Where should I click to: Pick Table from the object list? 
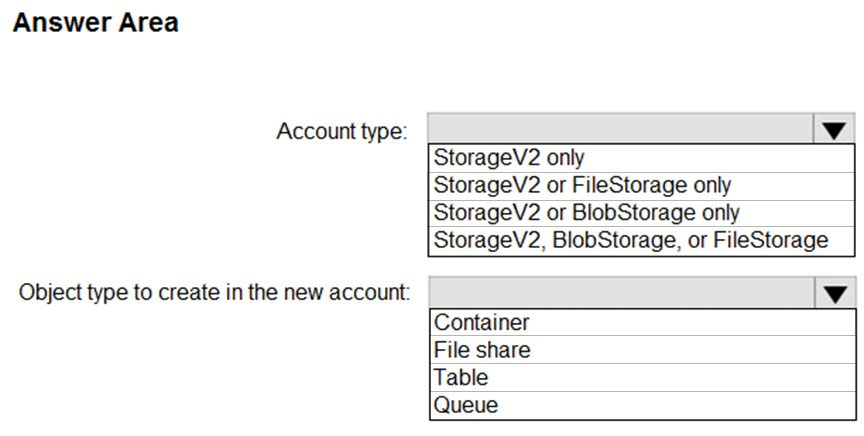pyautogui.click(x=462, y=377)
